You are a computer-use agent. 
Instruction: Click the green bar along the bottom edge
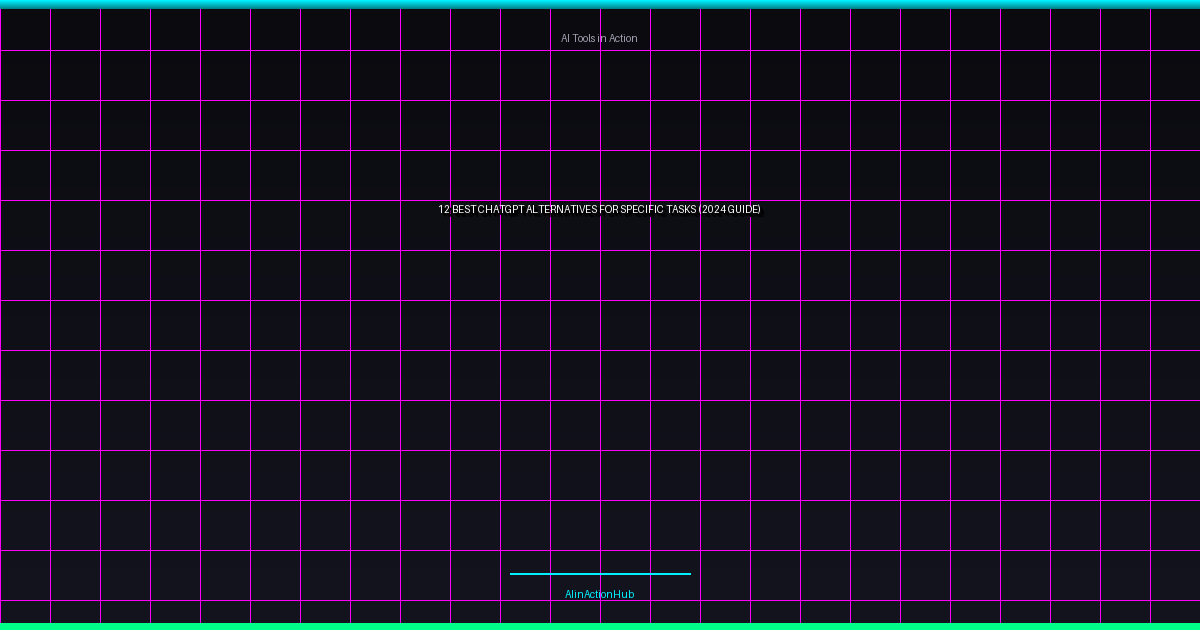pos(600,626)
